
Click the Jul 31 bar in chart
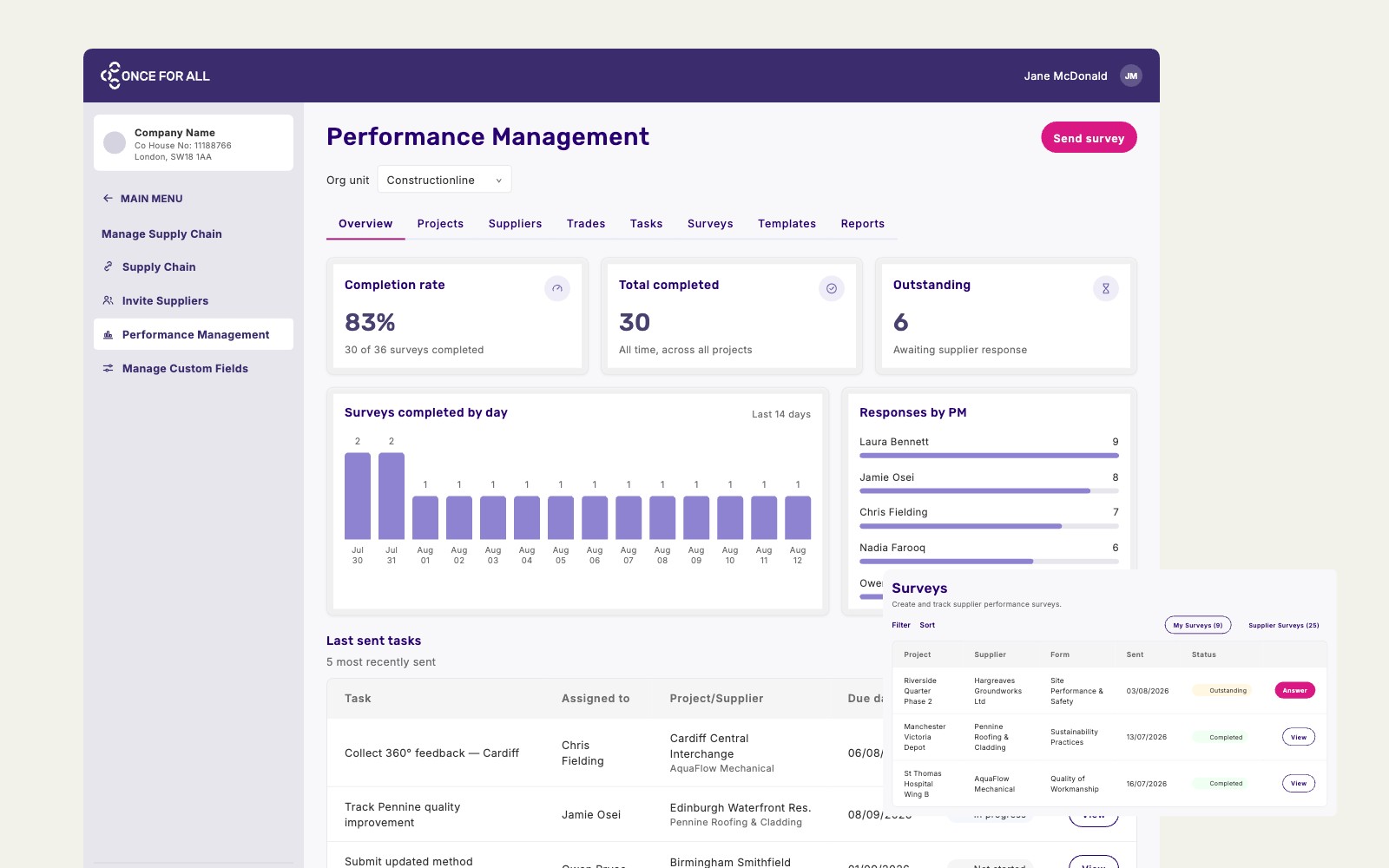coord(392,496)
